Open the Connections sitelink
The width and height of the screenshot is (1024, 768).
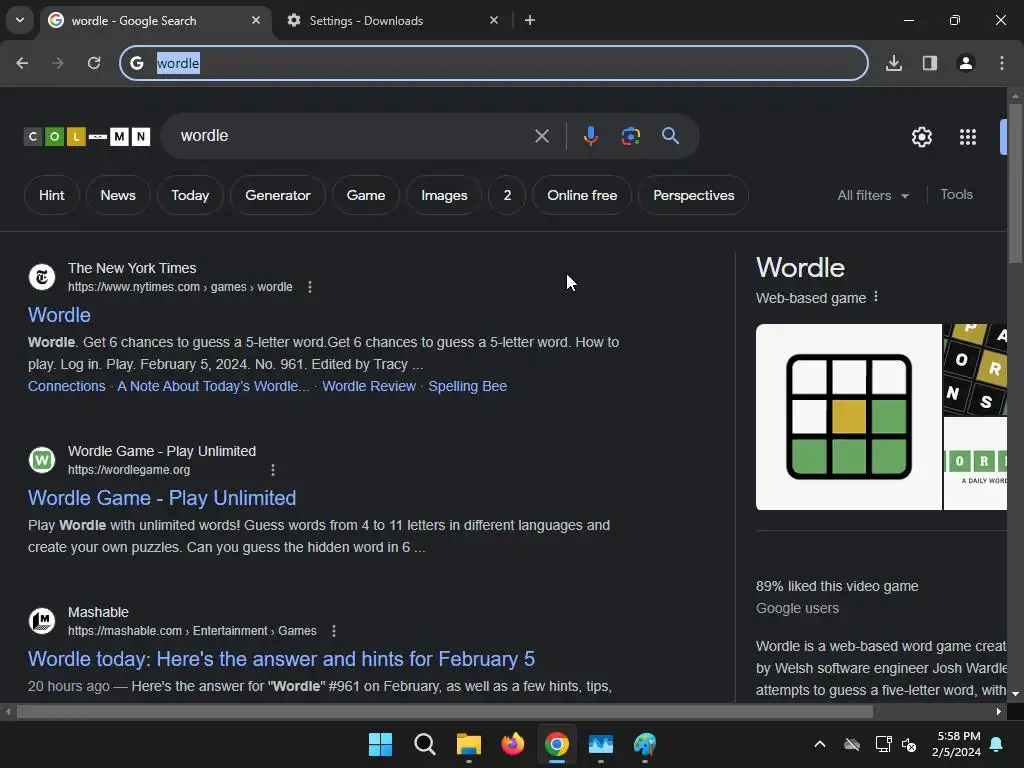(67, 386)
